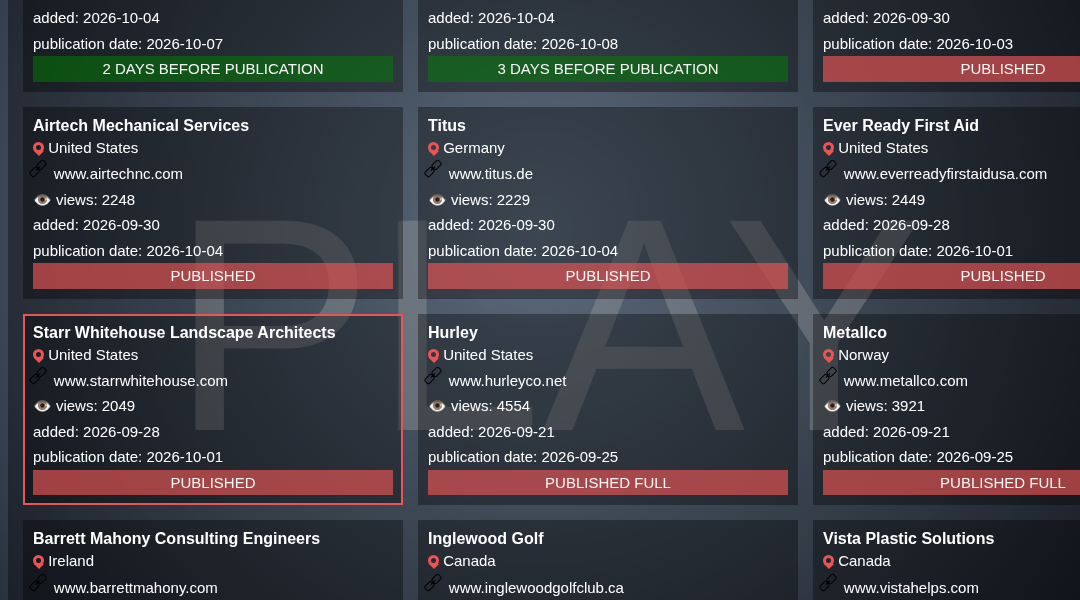
Task: Click the eye icon next to views: 2248
Action: tap(42, 200)
